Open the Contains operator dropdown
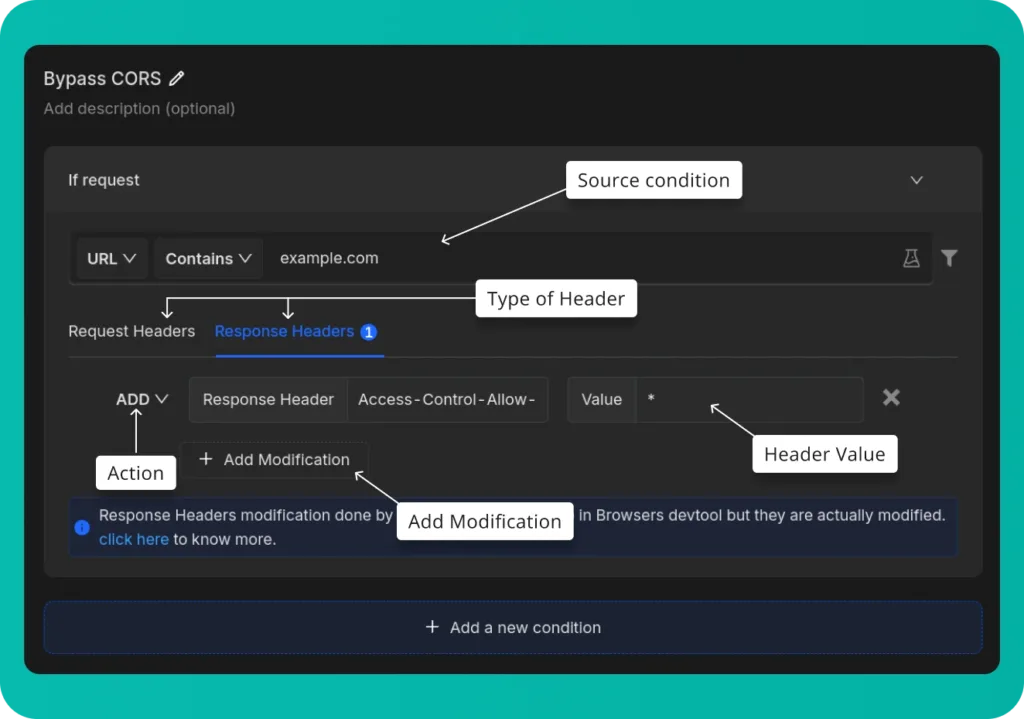Screen dimensions: 1024x719 208,259
